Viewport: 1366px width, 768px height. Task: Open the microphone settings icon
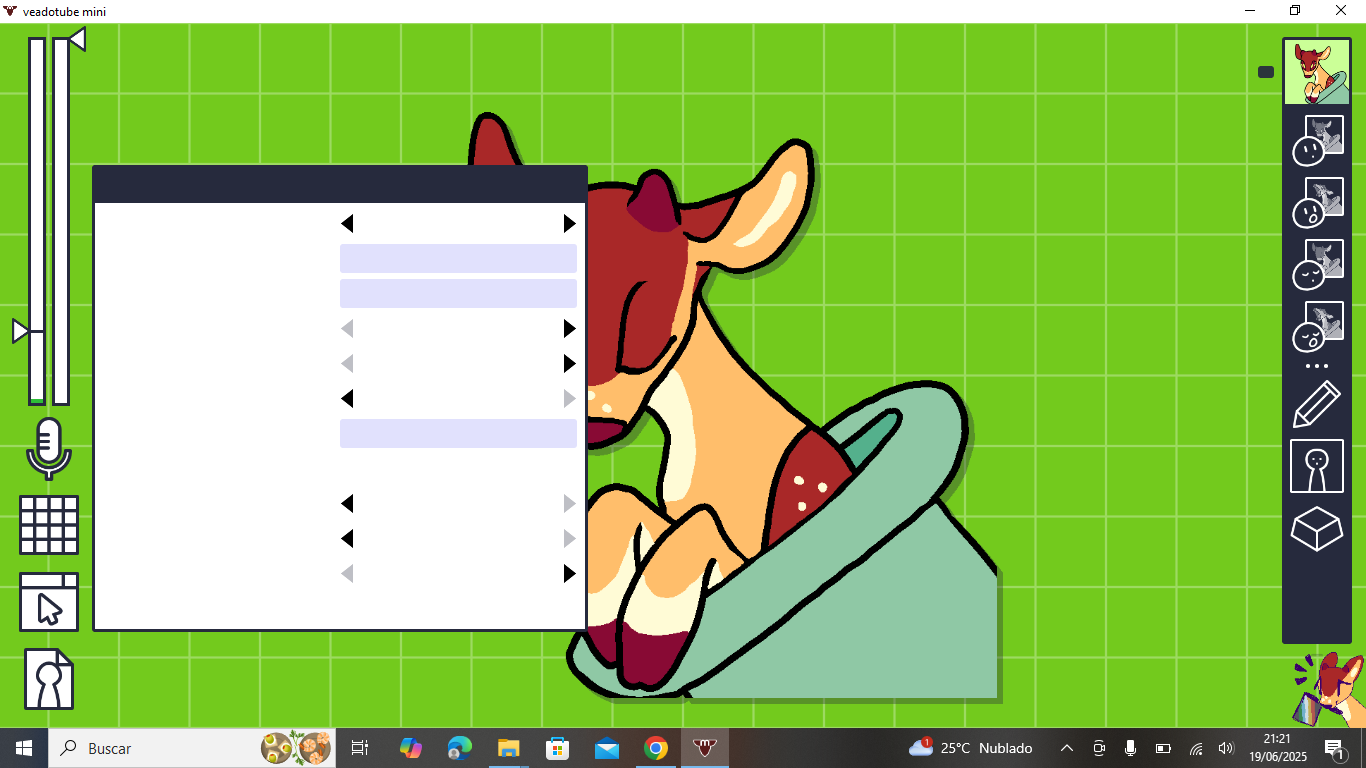pyautogui.click(x=48, y=448)
